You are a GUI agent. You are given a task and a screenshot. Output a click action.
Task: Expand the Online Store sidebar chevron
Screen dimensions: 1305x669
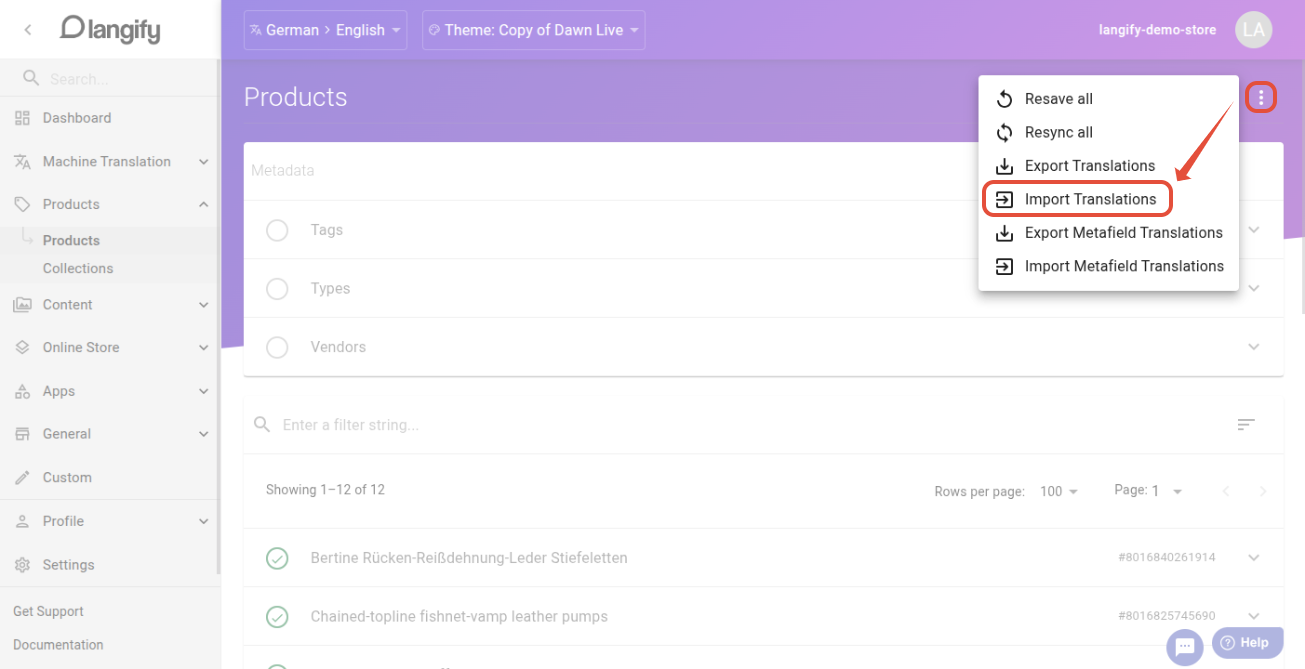(203, 348)
